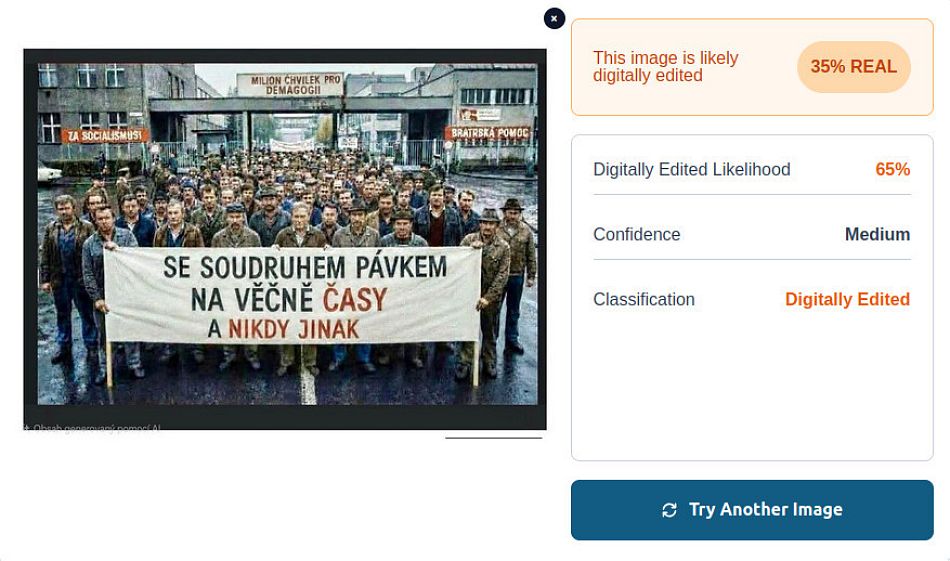Click the red "ZA SOCIALISMUS" sign in photo
Screen dimensions: 950x561
105,136
